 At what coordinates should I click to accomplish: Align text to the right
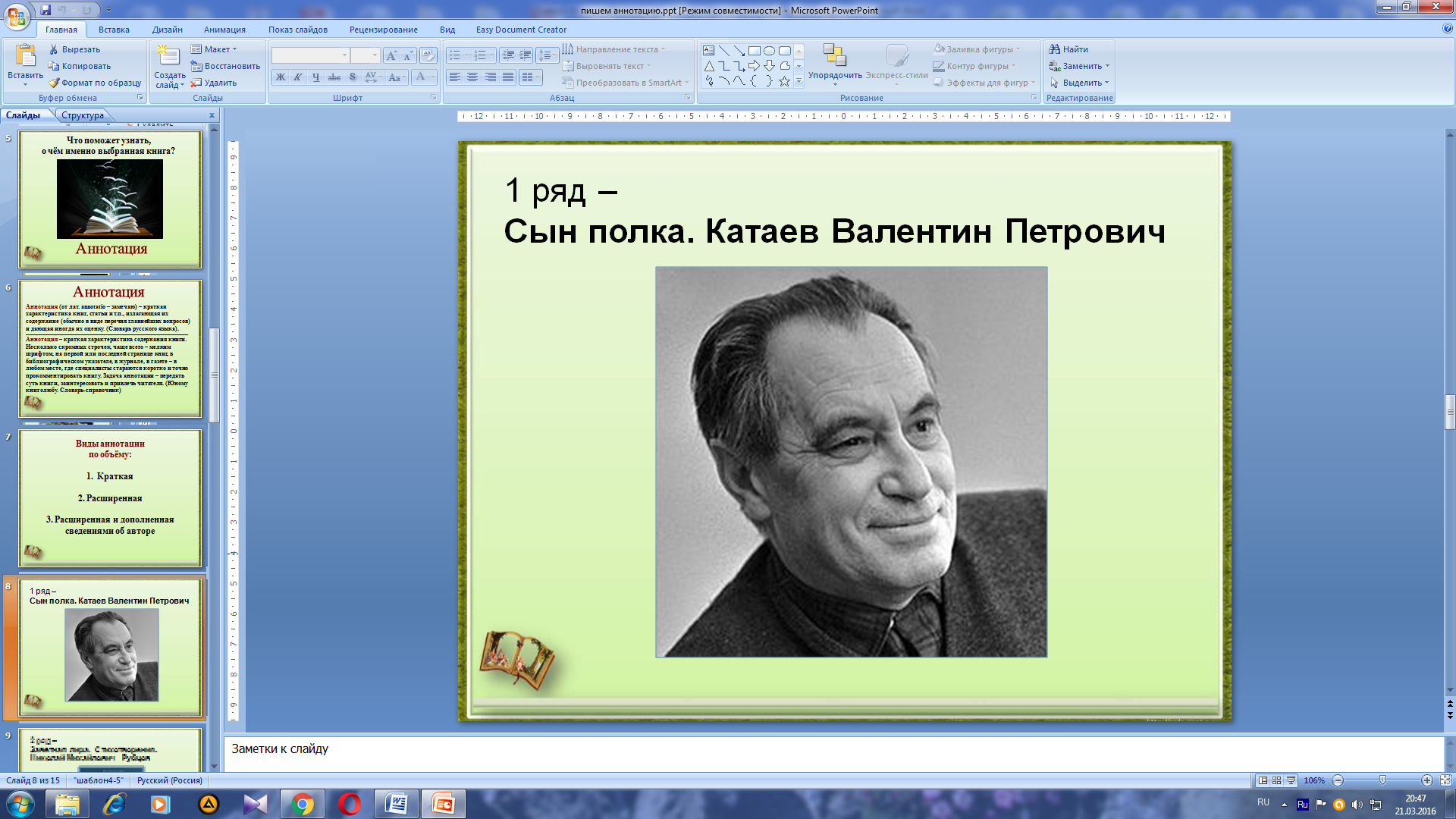[x=491, y=77]
